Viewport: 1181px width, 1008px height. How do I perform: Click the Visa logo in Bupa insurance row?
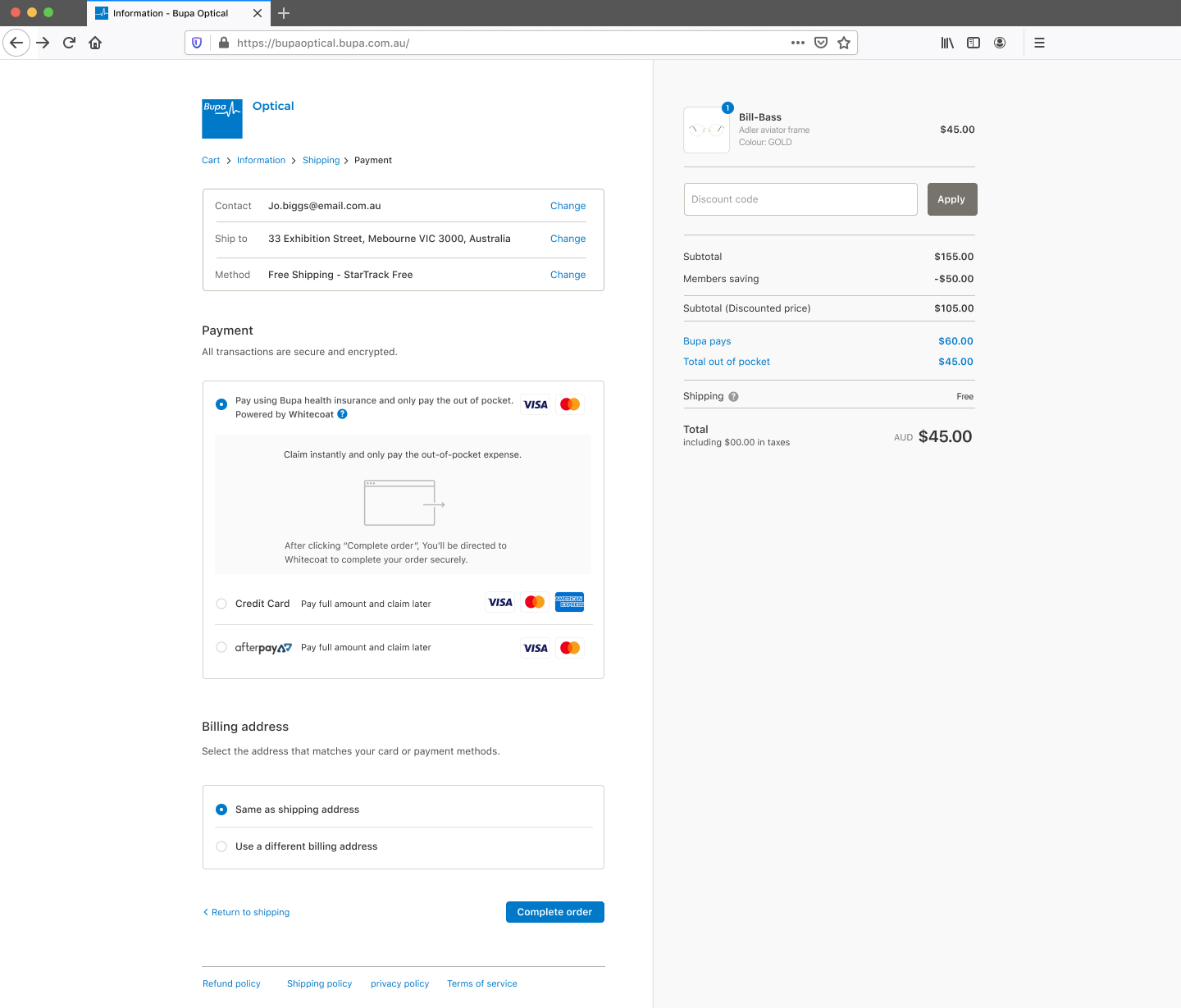[x=536, y=404]
